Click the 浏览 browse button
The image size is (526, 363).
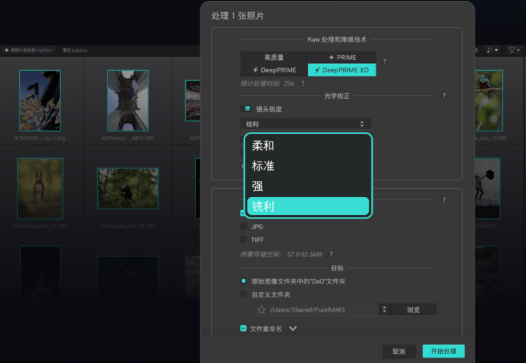point(413,310)
